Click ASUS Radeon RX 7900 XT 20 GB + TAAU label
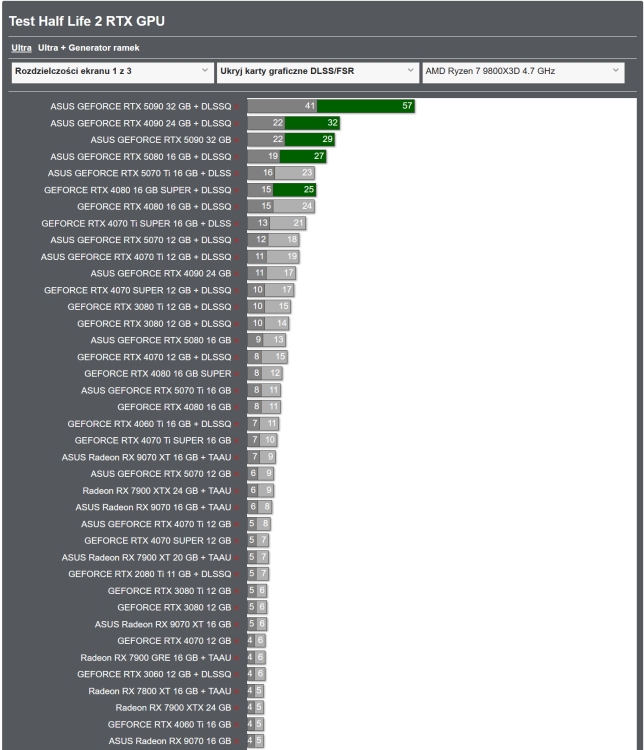644x750 pixels. tap(146, 558)
